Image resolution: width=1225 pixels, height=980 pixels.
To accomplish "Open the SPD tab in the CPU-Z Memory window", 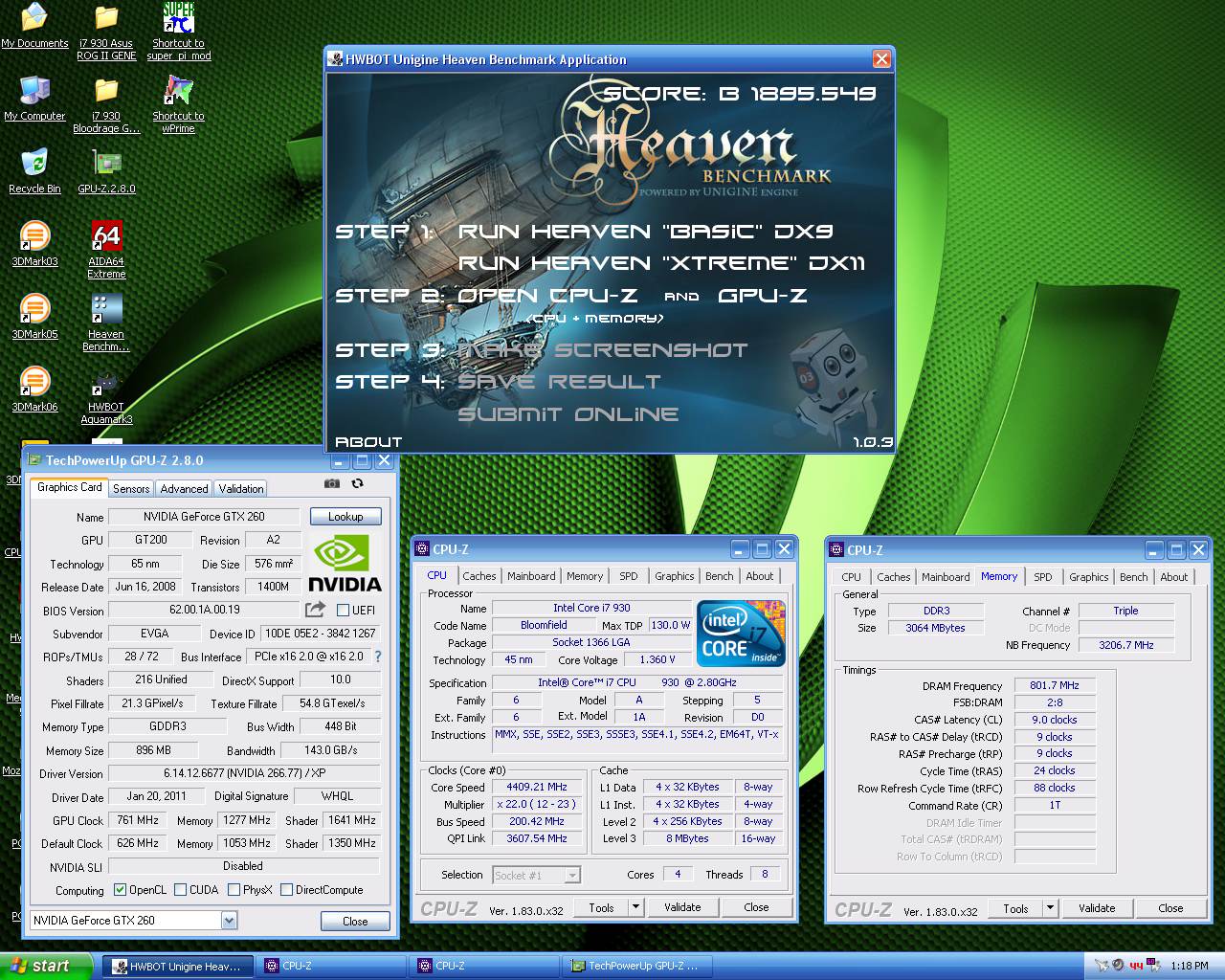I will (1043, 577).
